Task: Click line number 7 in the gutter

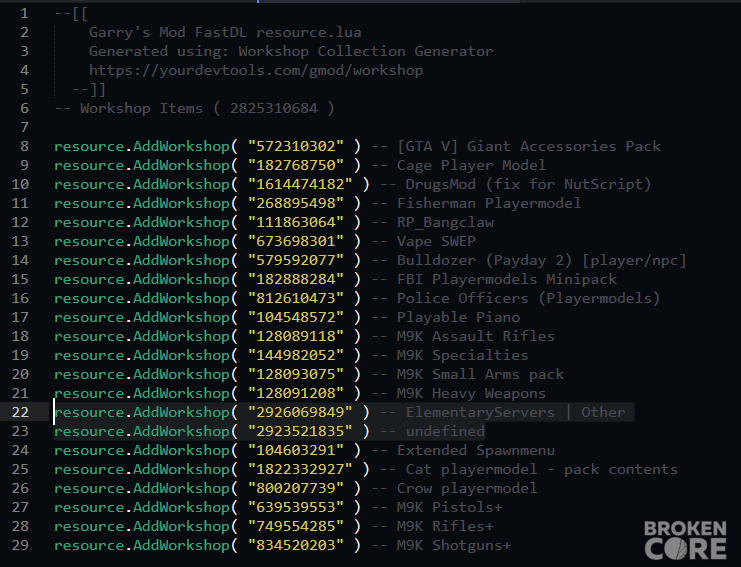Action: click(24, 127)
